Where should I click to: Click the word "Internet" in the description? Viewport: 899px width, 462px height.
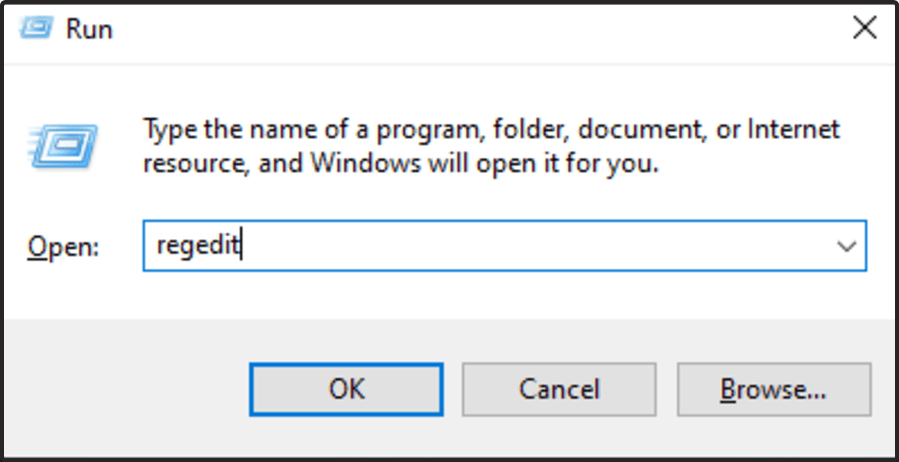(x=790, y=130)
